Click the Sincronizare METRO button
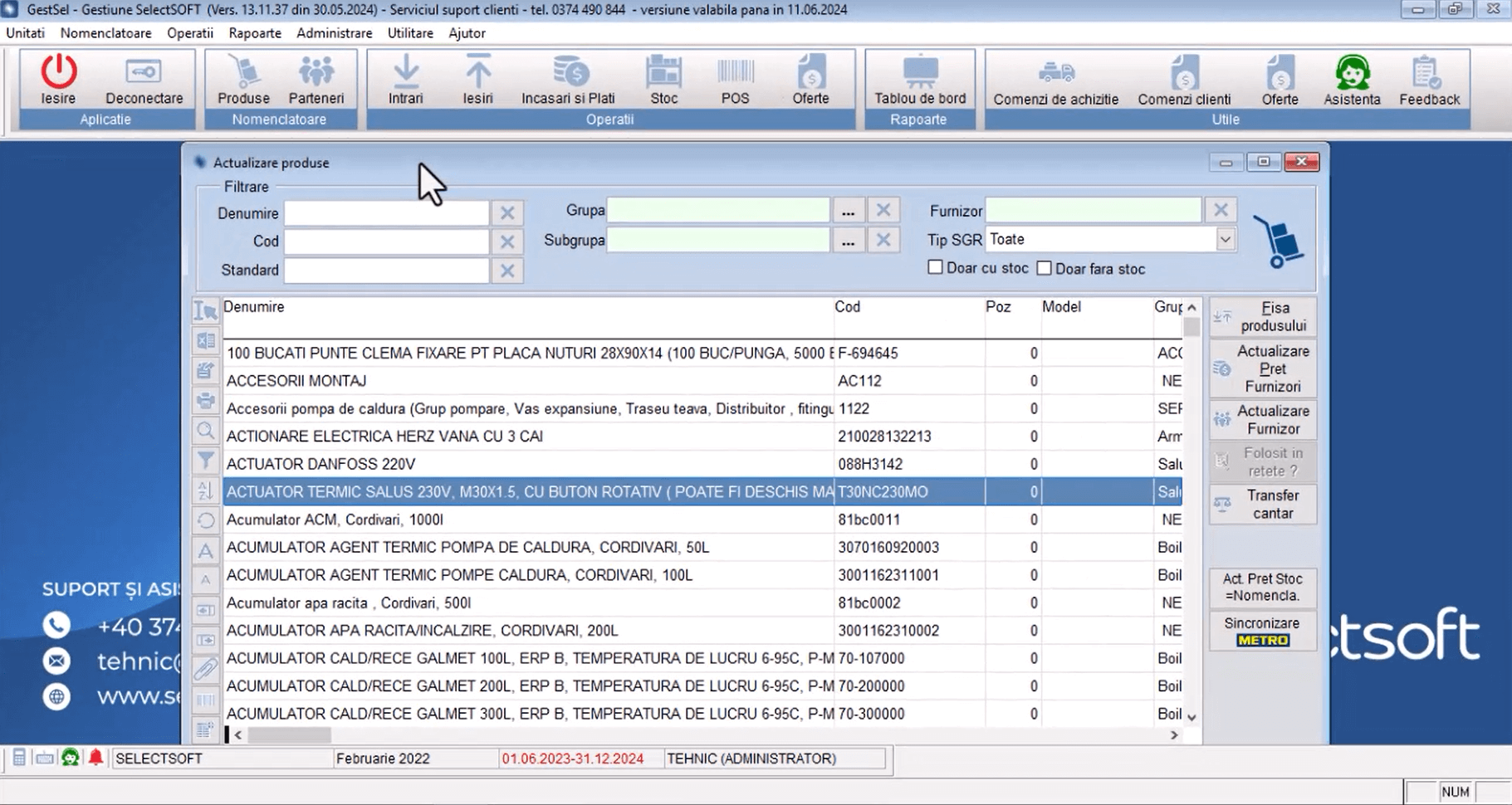 (1263, 632)
